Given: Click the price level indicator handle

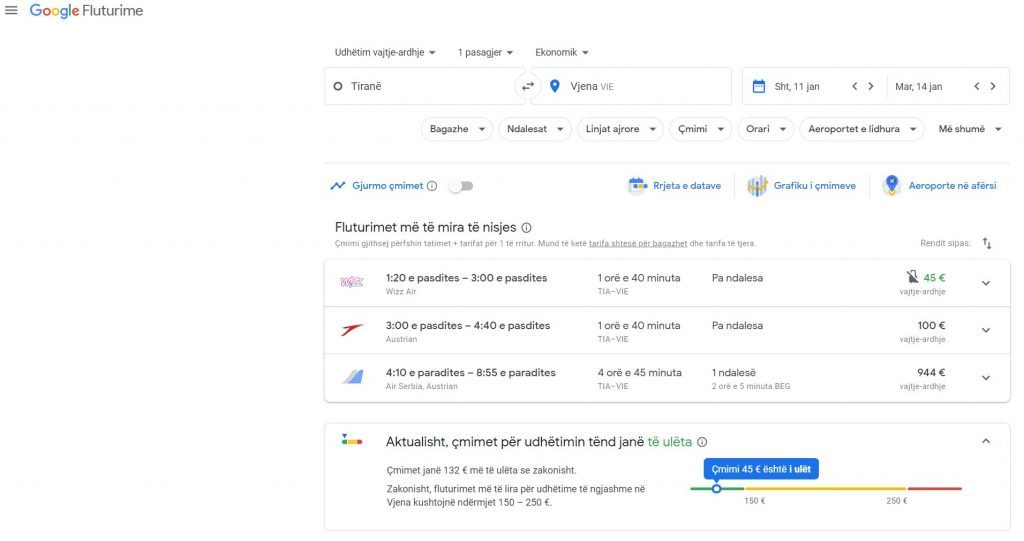Looking at the screenshot, I should [716, 488].
